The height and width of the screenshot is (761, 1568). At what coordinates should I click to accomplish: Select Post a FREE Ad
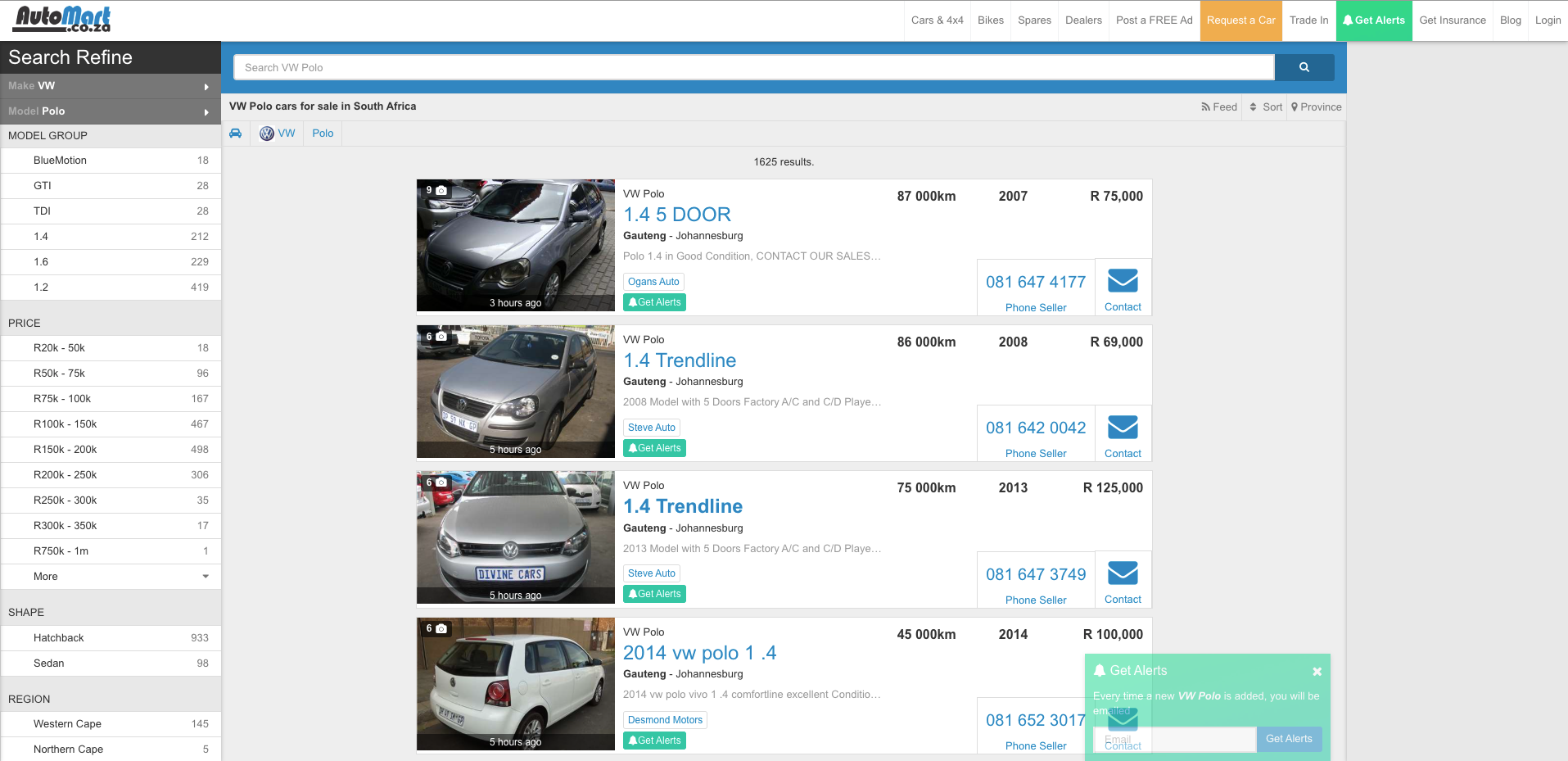1155,20
